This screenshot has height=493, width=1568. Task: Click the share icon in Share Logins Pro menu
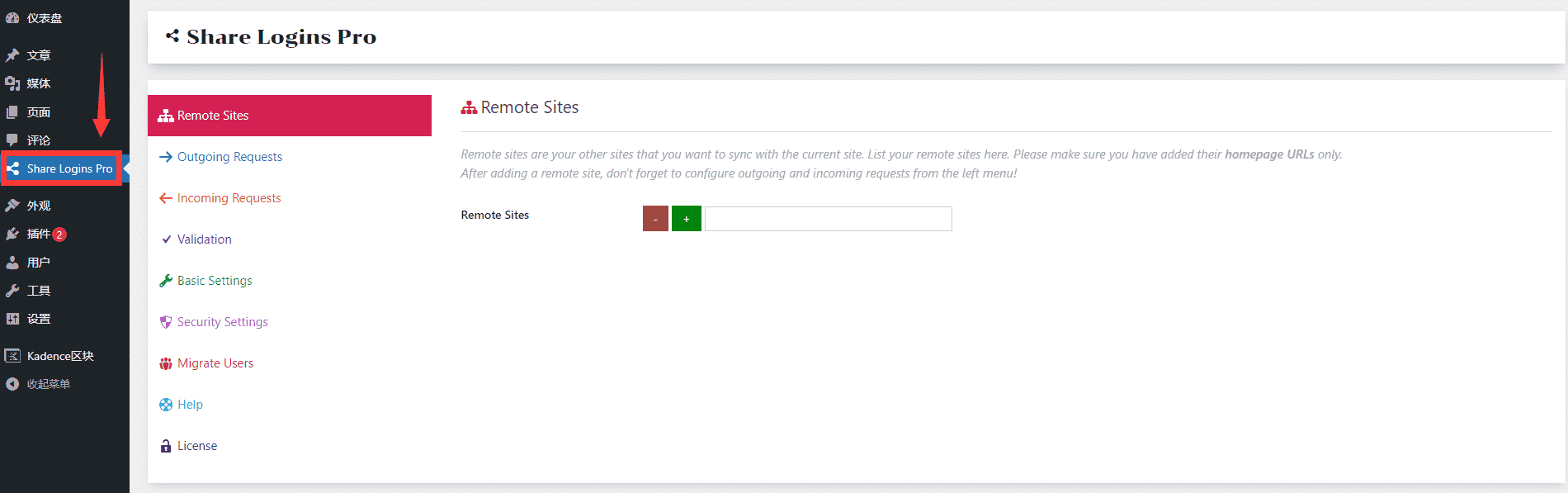pos(12,168)
